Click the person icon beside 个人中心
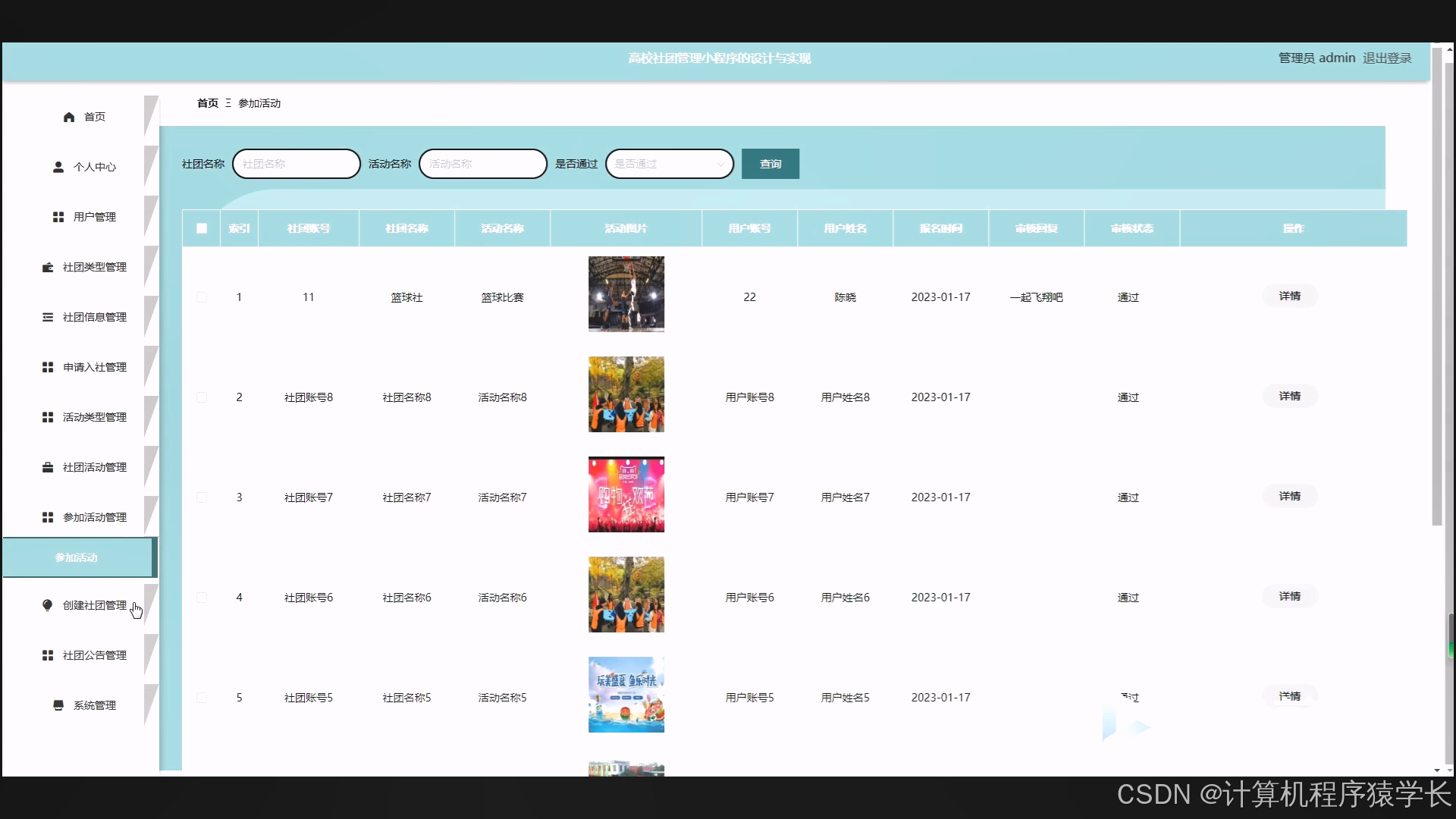Screen dimensions: 1456x819 point(58,167)
